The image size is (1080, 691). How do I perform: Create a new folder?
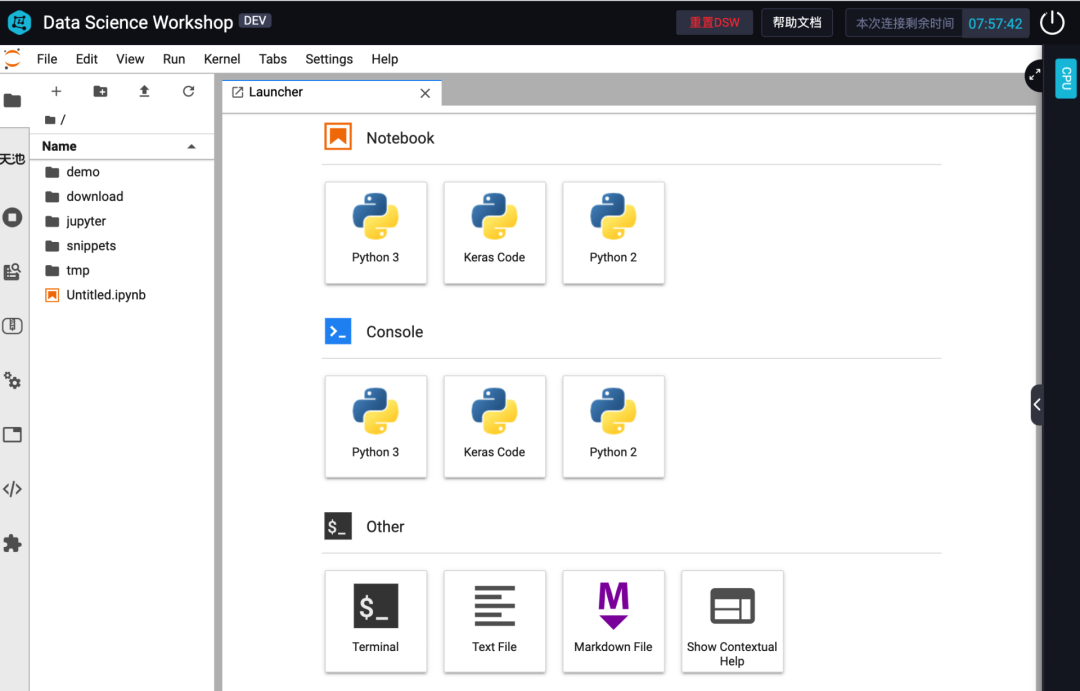[101, 91]
